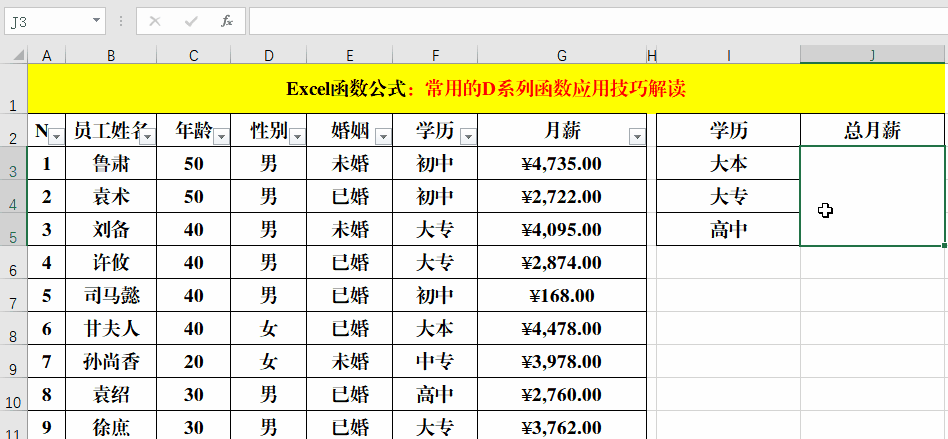948x439 pixels.
Task: Click the name cell 徐庶
Action: pos(111,426)
